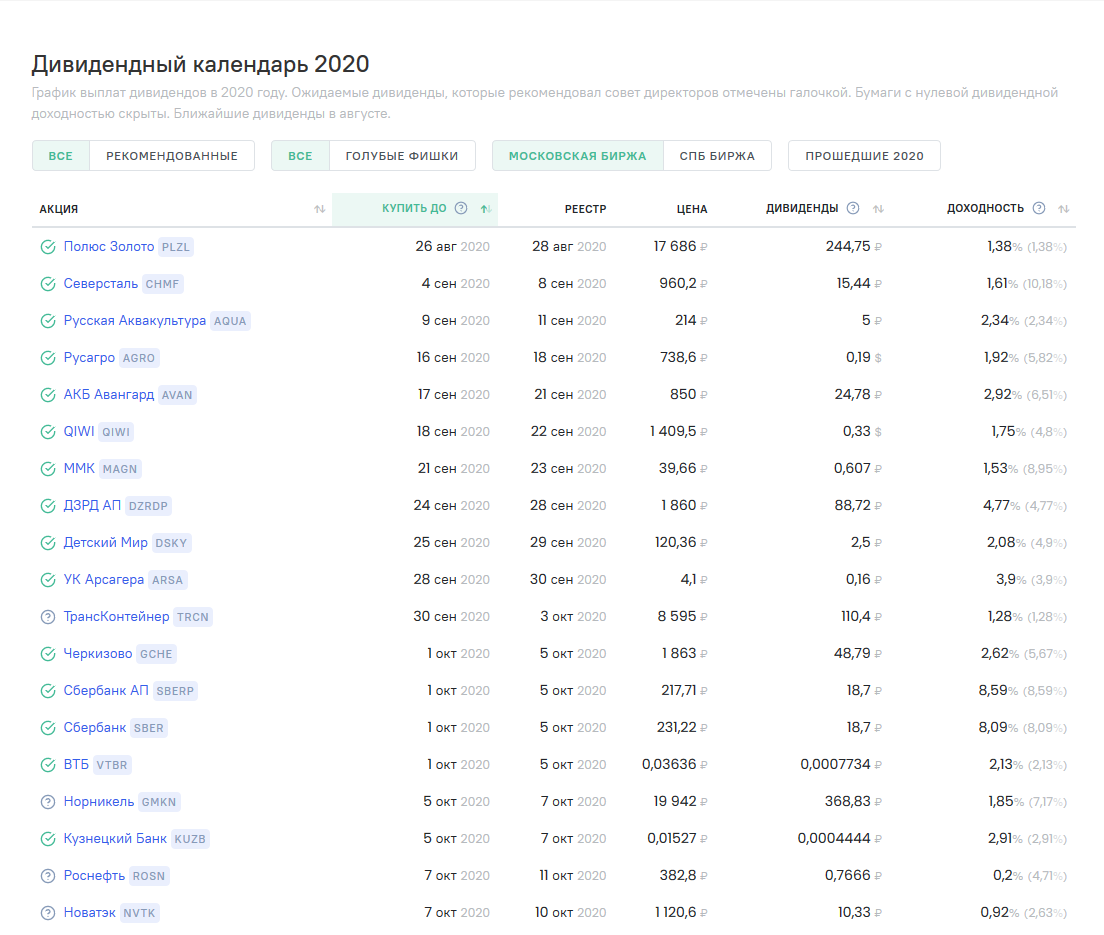The width and height of the screenshot is (1104, 935).
Task: Click the checkmark icon beside QIWI
Action: pos(48,432)
